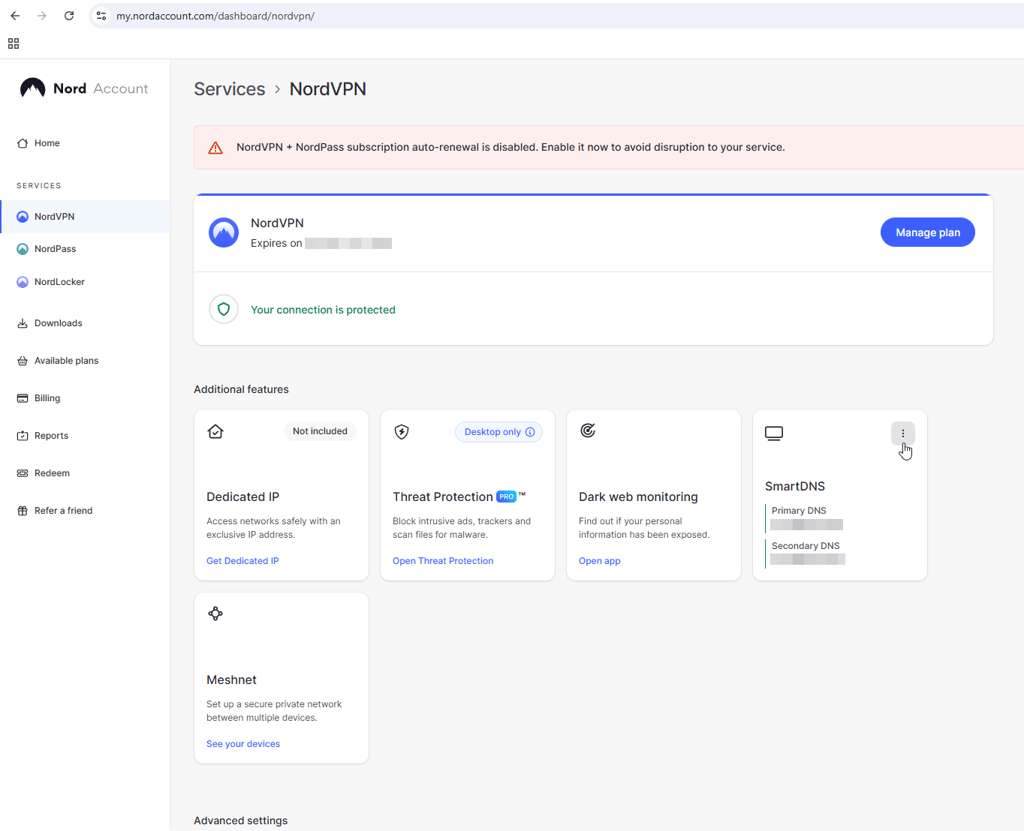Open the site settings icon in the address bar
1024x831 pixels.
[101, 16]
